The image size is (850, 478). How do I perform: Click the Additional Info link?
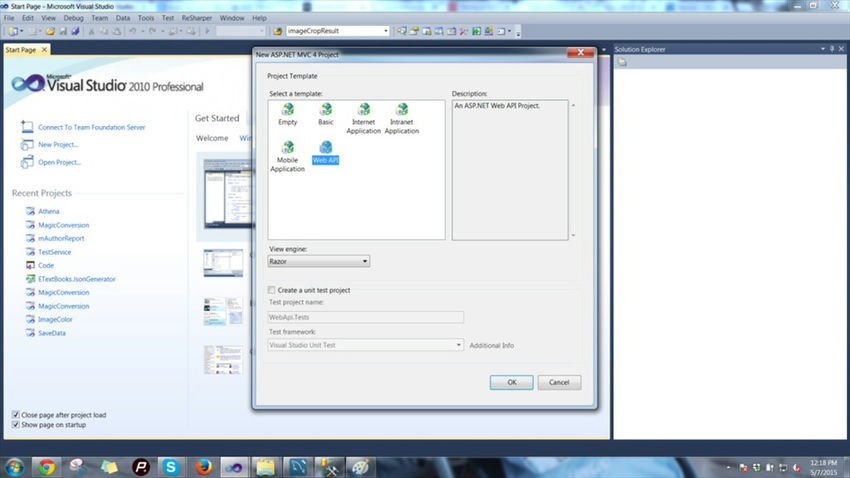(x=492, y=345)
